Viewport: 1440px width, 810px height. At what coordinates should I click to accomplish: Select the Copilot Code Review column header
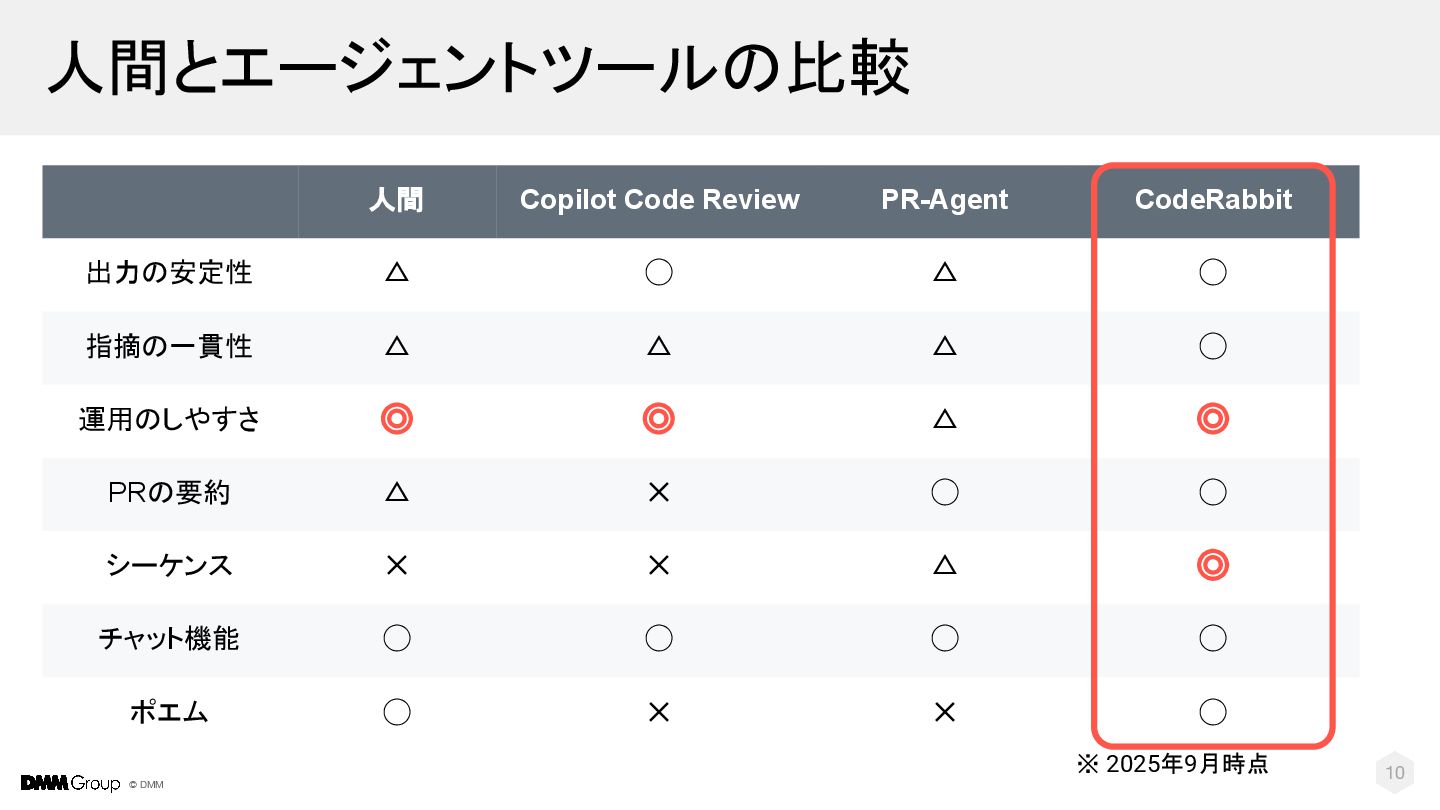[660, 200]
